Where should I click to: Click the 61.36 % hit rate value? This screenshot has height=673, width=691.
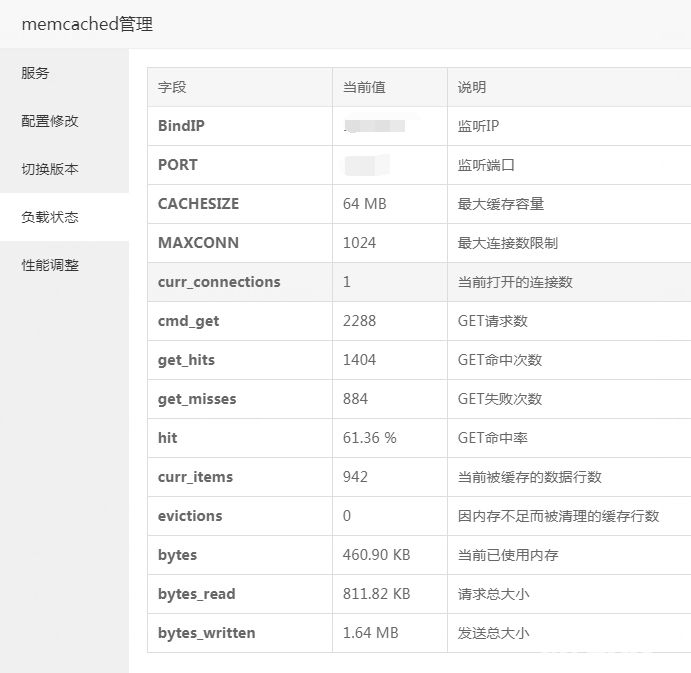click(x=370, y=438)
